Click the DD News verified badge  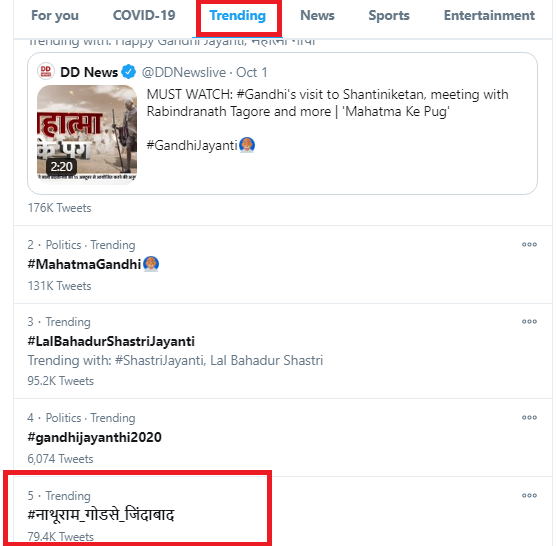click(128, 72)
